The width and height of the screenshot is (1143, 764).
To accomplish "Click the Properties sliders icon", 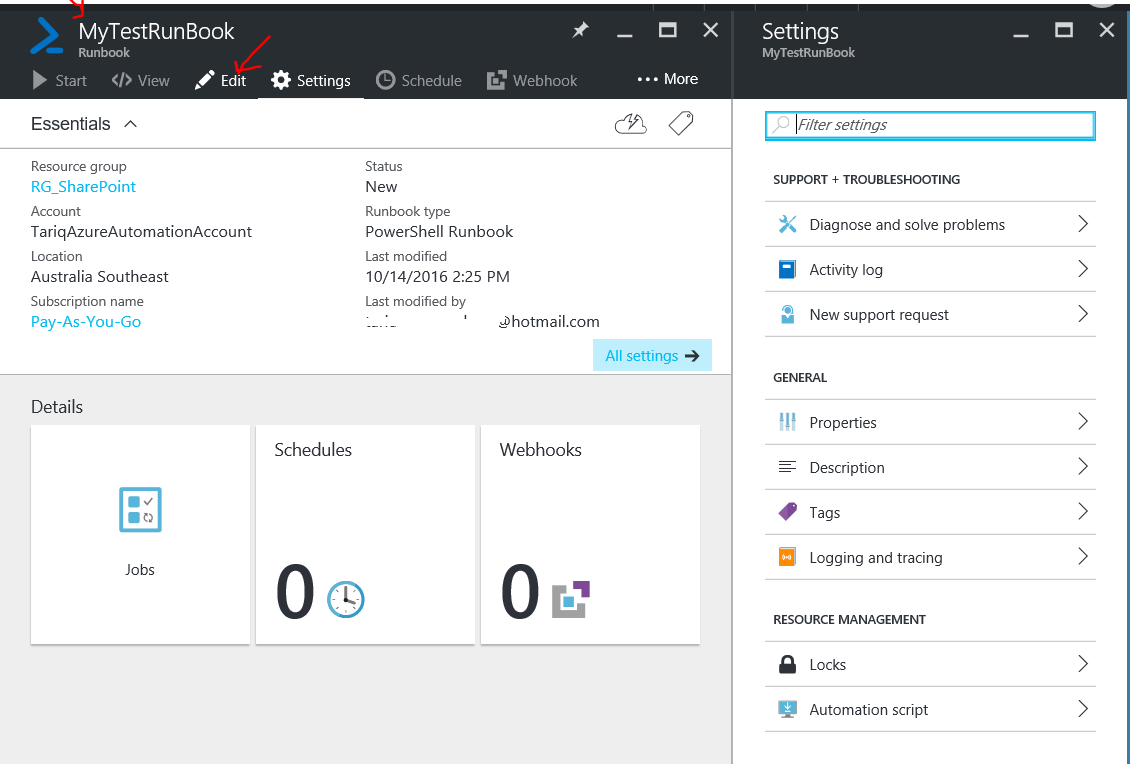I will point(787,421).
